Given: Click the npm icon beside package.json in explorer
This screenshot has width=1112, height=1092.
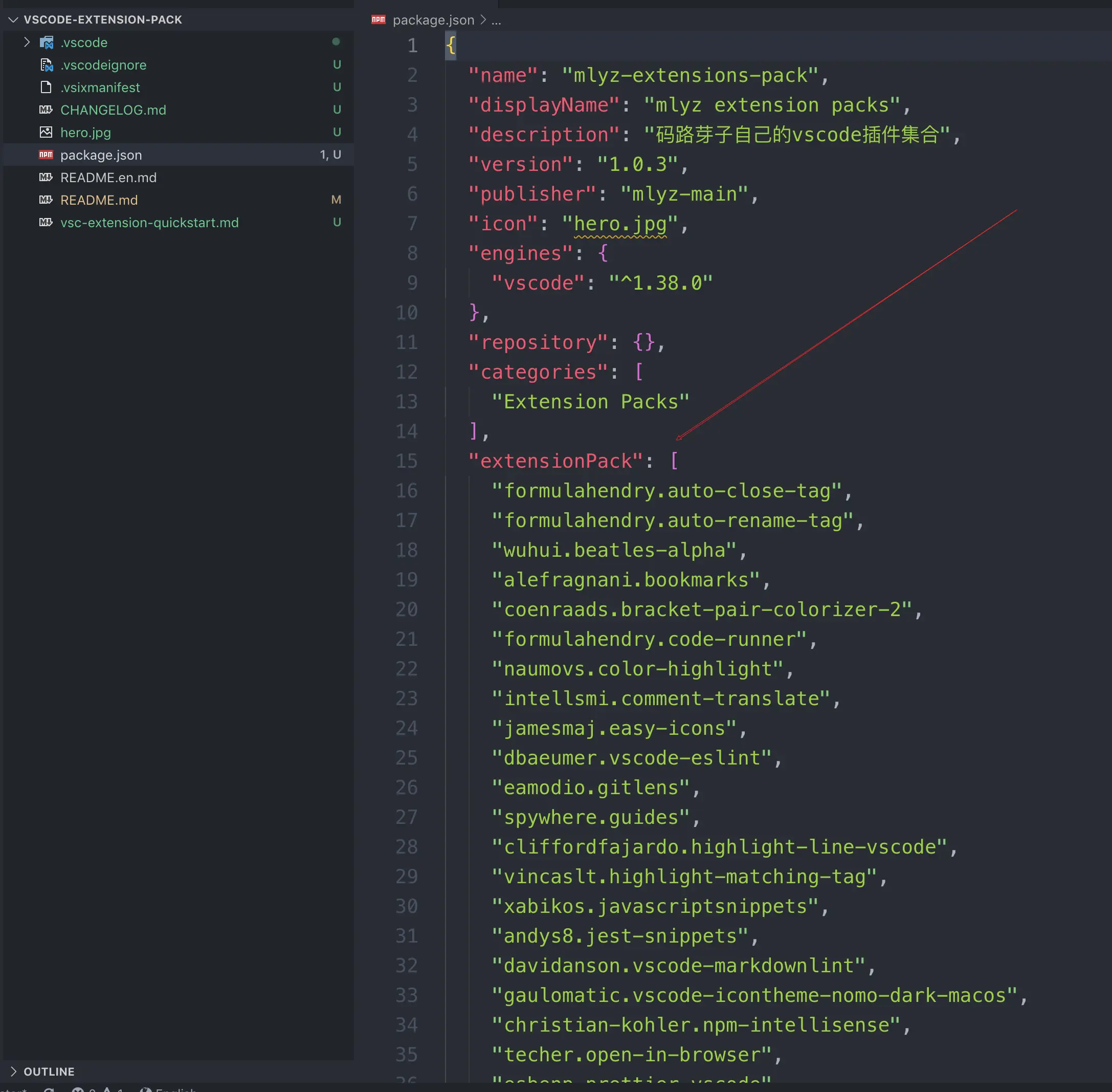Looking at the screenshot, I should point(46,155).
